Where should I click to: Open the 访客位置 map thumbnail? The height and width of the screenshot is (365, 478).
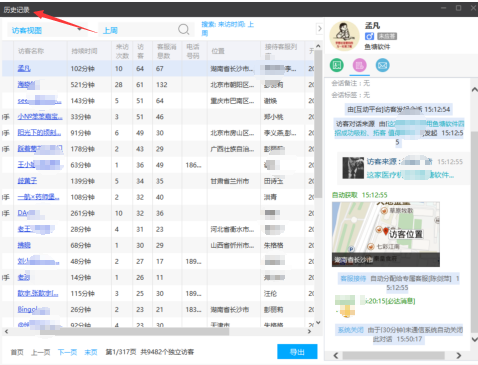[386, 234]
